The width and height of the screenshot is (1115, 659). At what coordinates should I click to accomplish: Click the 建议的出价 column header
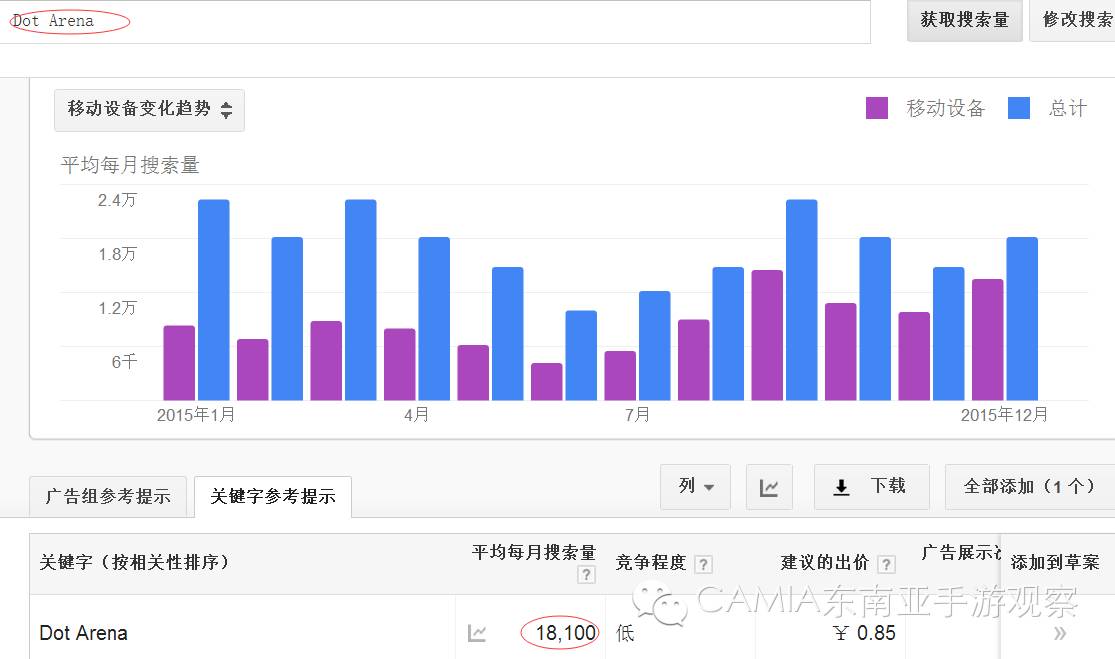click(x=825, y=563)
